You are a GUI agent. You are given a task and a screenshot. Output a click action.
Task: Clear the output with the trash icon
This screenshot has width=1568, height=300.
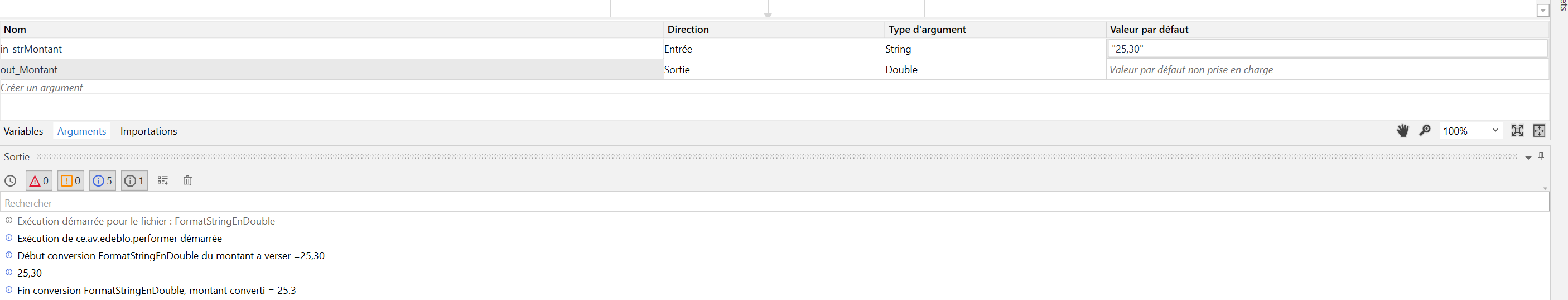[187, 180]
